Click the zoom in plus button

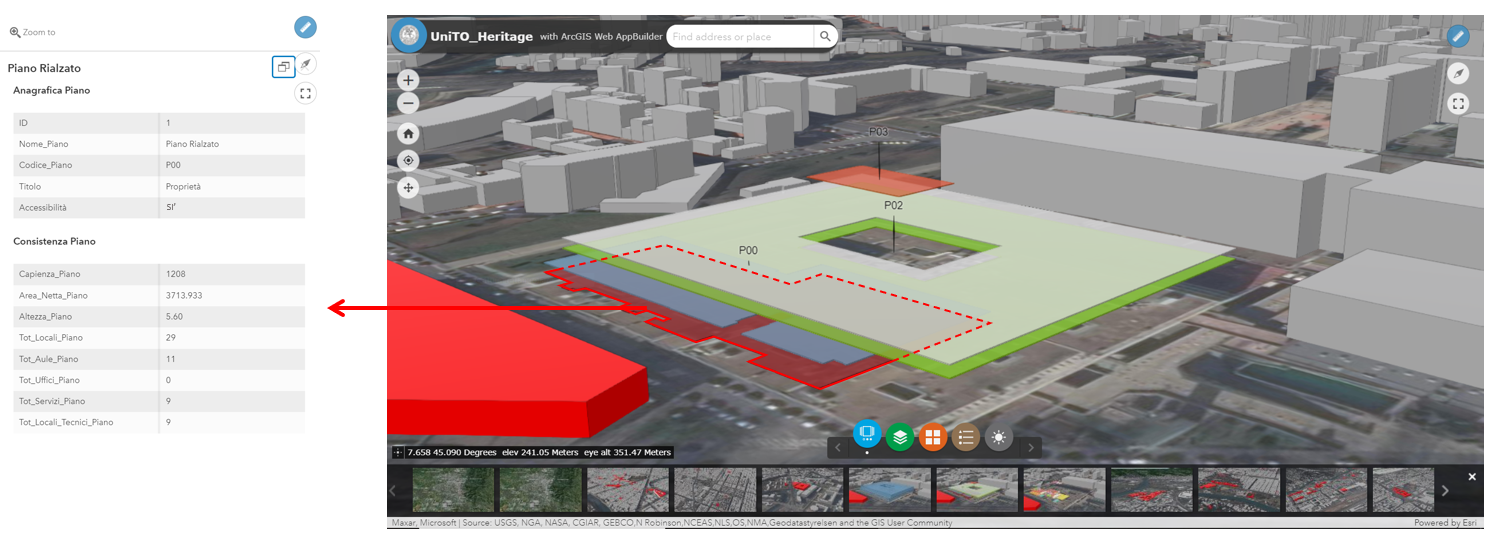408,81
